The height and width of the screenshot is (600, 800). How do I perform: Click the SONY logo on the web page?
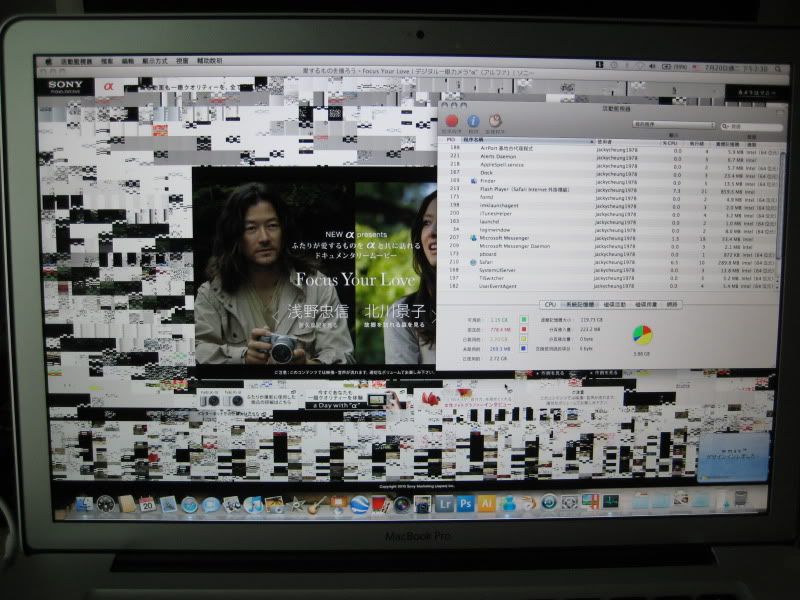pos(65,86)
